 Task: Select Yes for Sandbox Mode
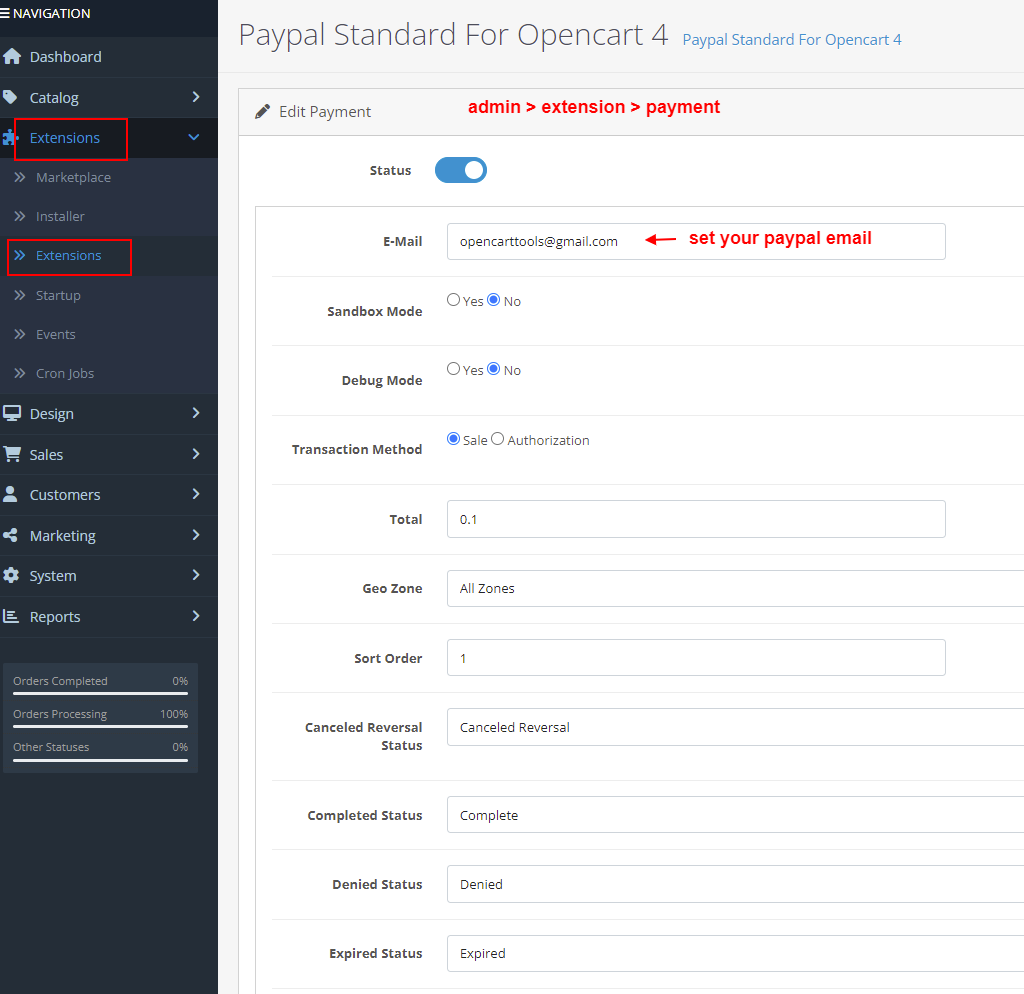tap(453, 300)
